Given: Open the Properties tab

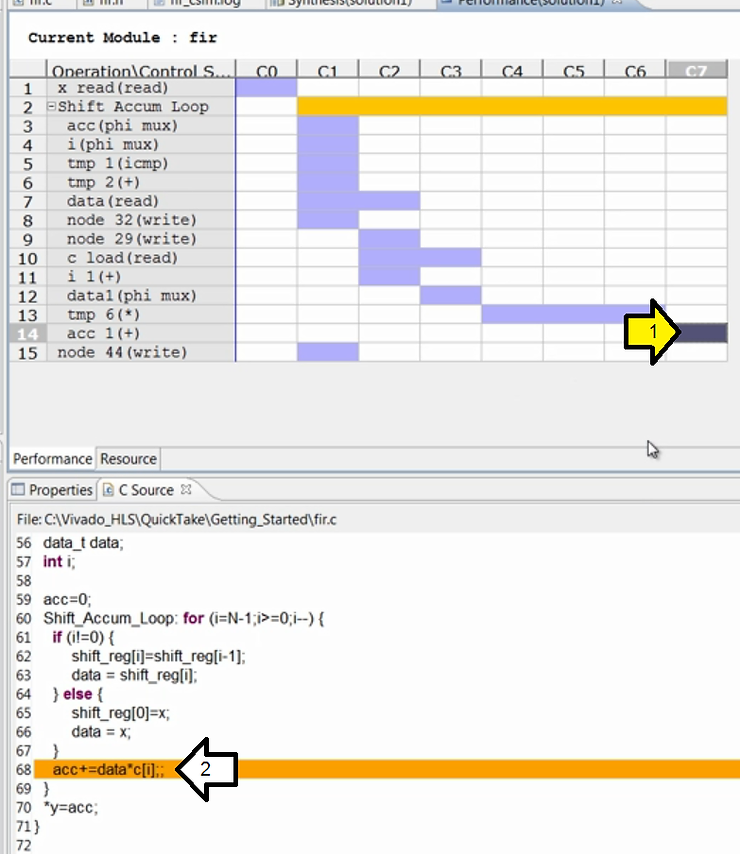Looking at the screenshot, I should 52,490.
